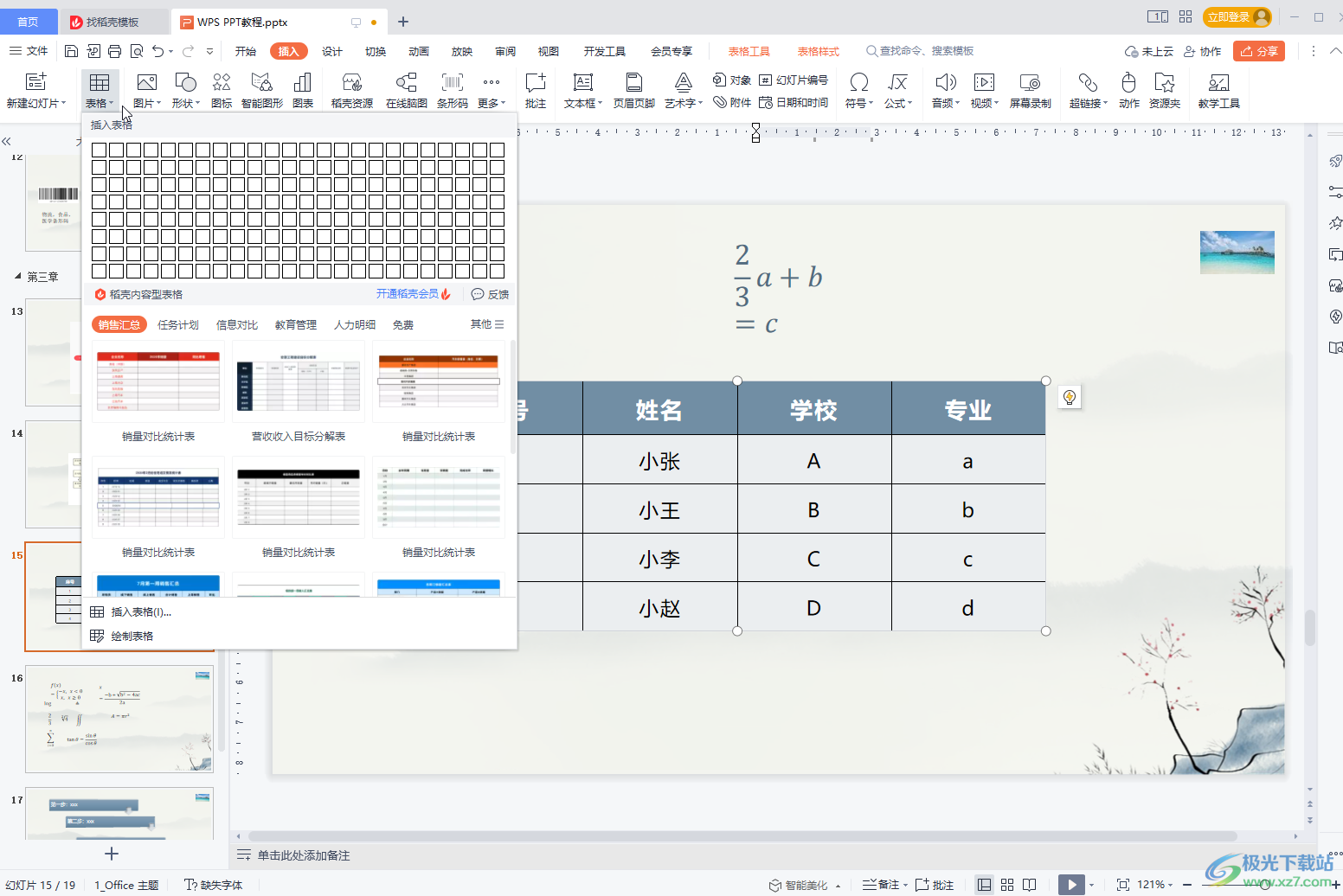Click the 立即登录 login button
Viewport: 1343px width, 896px height.
click(1237, 16)
